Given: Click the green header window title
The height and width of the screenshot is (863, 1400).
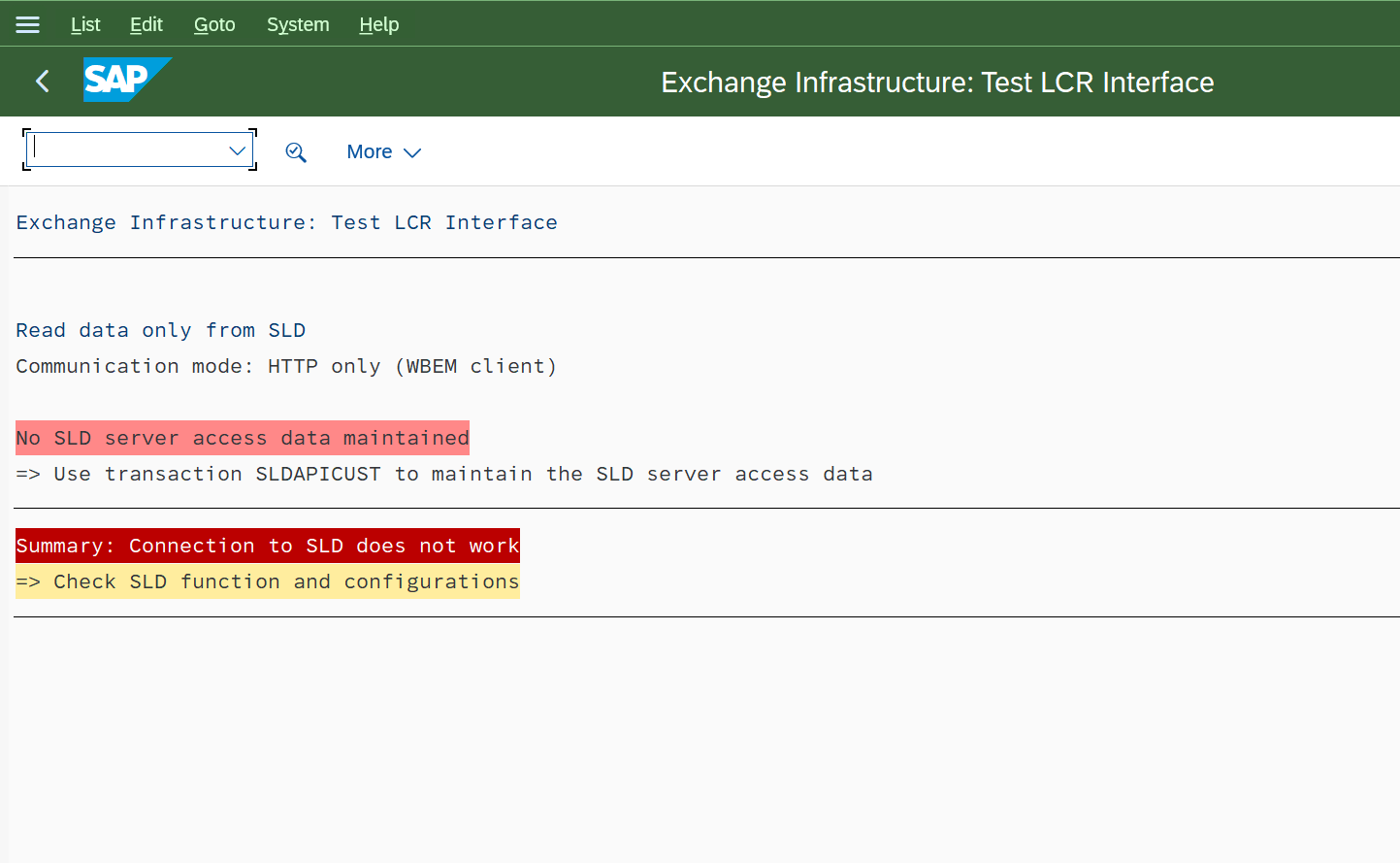Looking at the screenshot, I should click(937, 83).
